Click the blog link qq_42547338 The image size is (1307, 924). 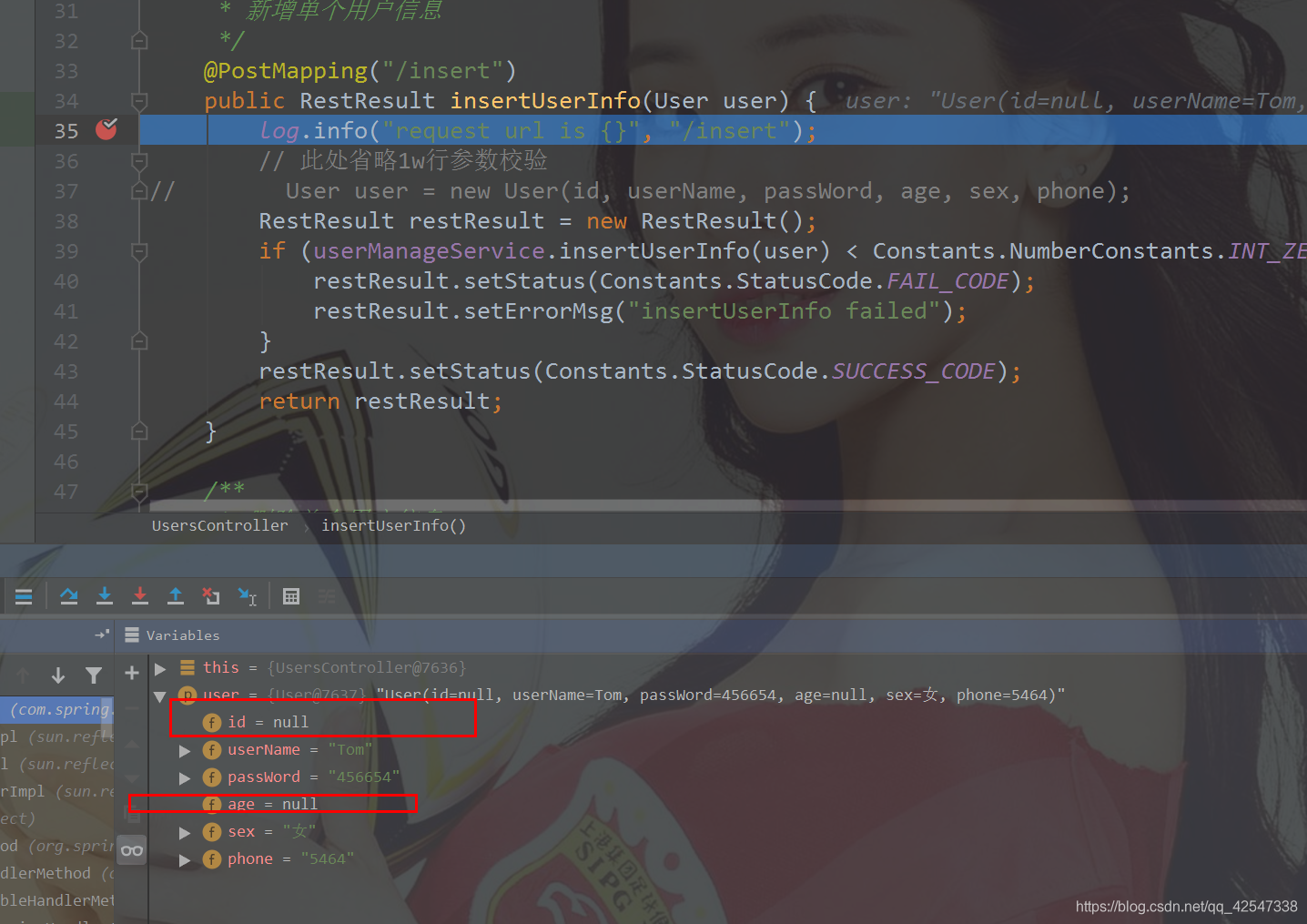[1185, 906]
